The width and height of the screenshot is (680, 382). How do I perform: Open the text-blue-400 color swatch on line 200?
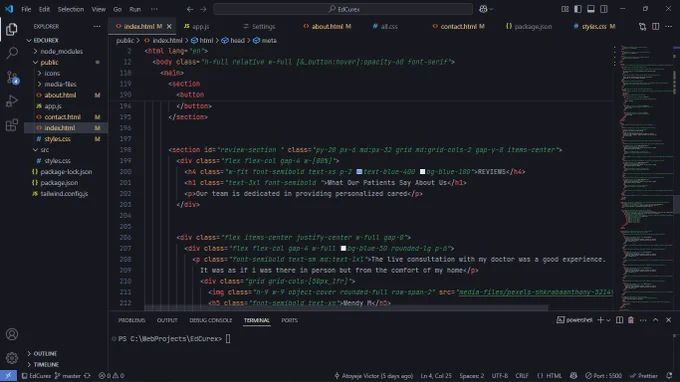tap(359, 172)
